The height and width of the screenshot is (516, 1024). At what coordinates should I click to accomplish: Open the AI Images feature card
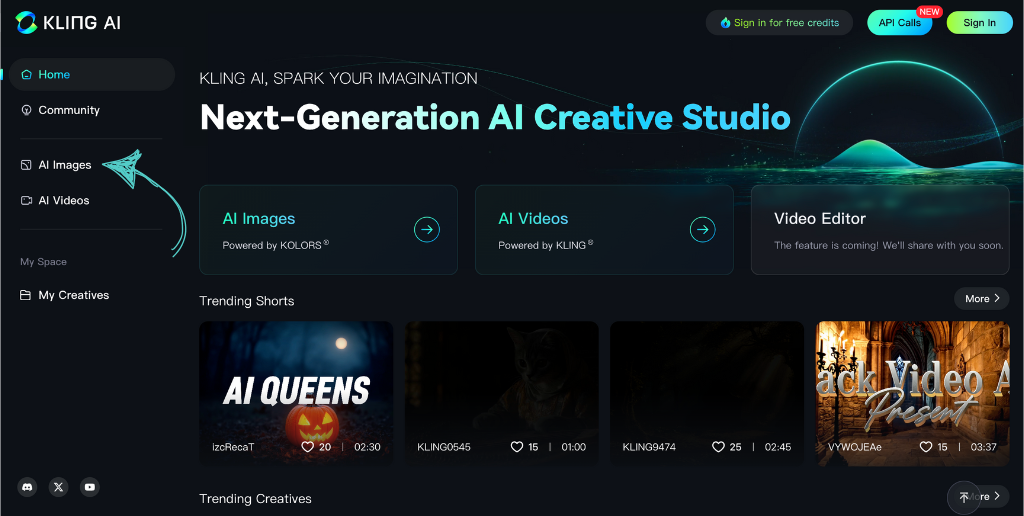pos(328,230)
